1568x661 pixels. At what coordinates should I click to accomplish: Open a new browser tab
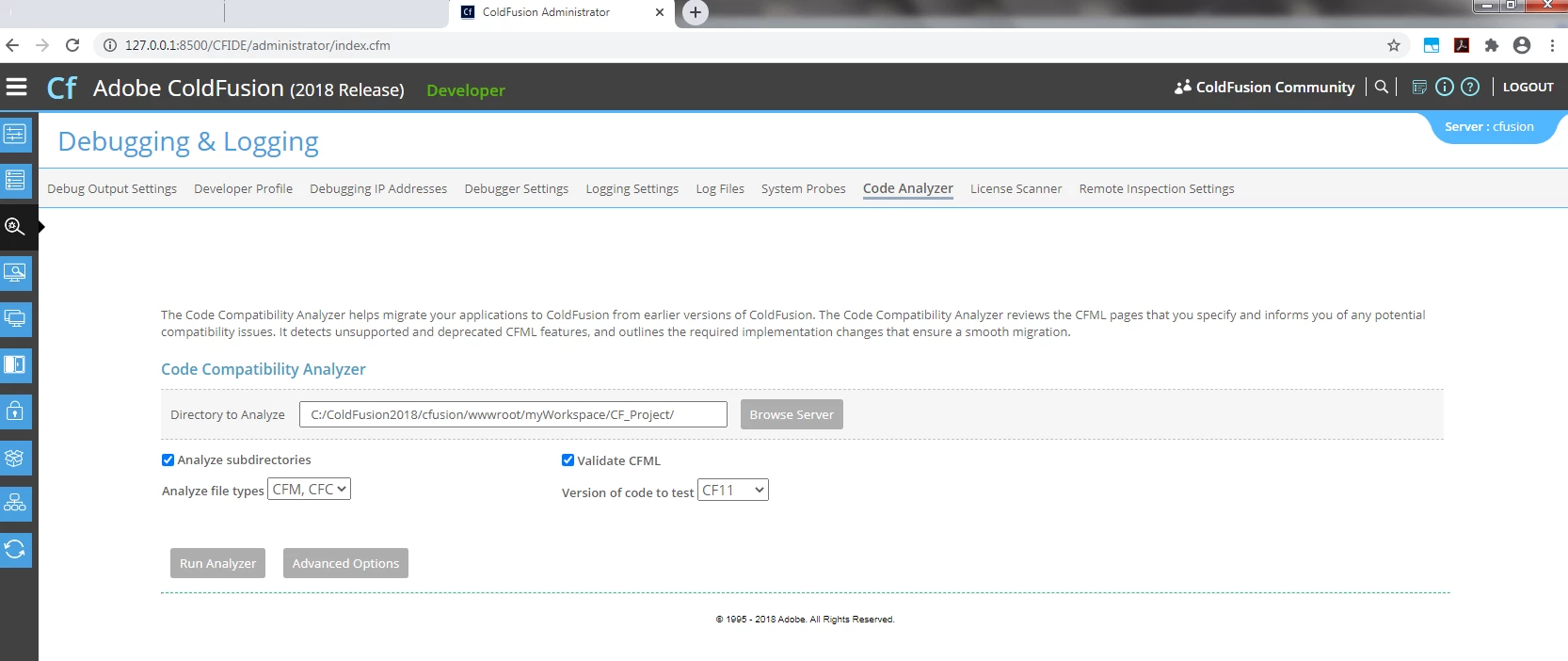pyautogui.click(x=695, y=12)
